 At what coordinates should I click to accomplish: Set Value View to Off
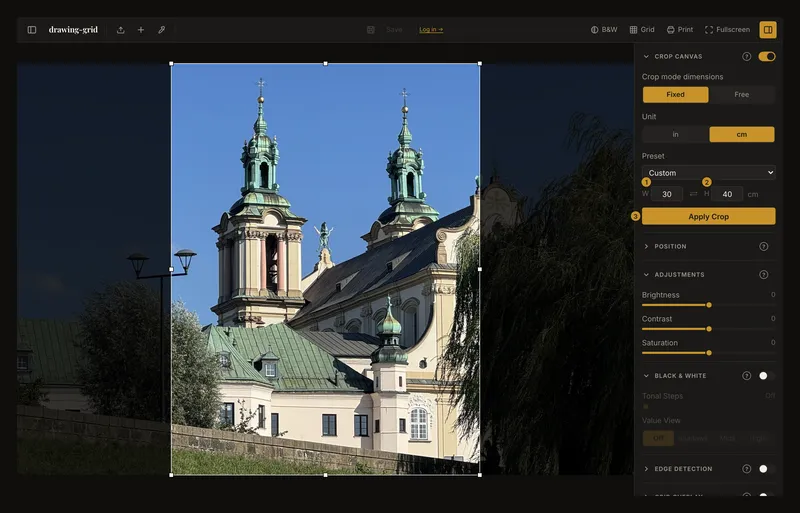click(x=658, y=438)
